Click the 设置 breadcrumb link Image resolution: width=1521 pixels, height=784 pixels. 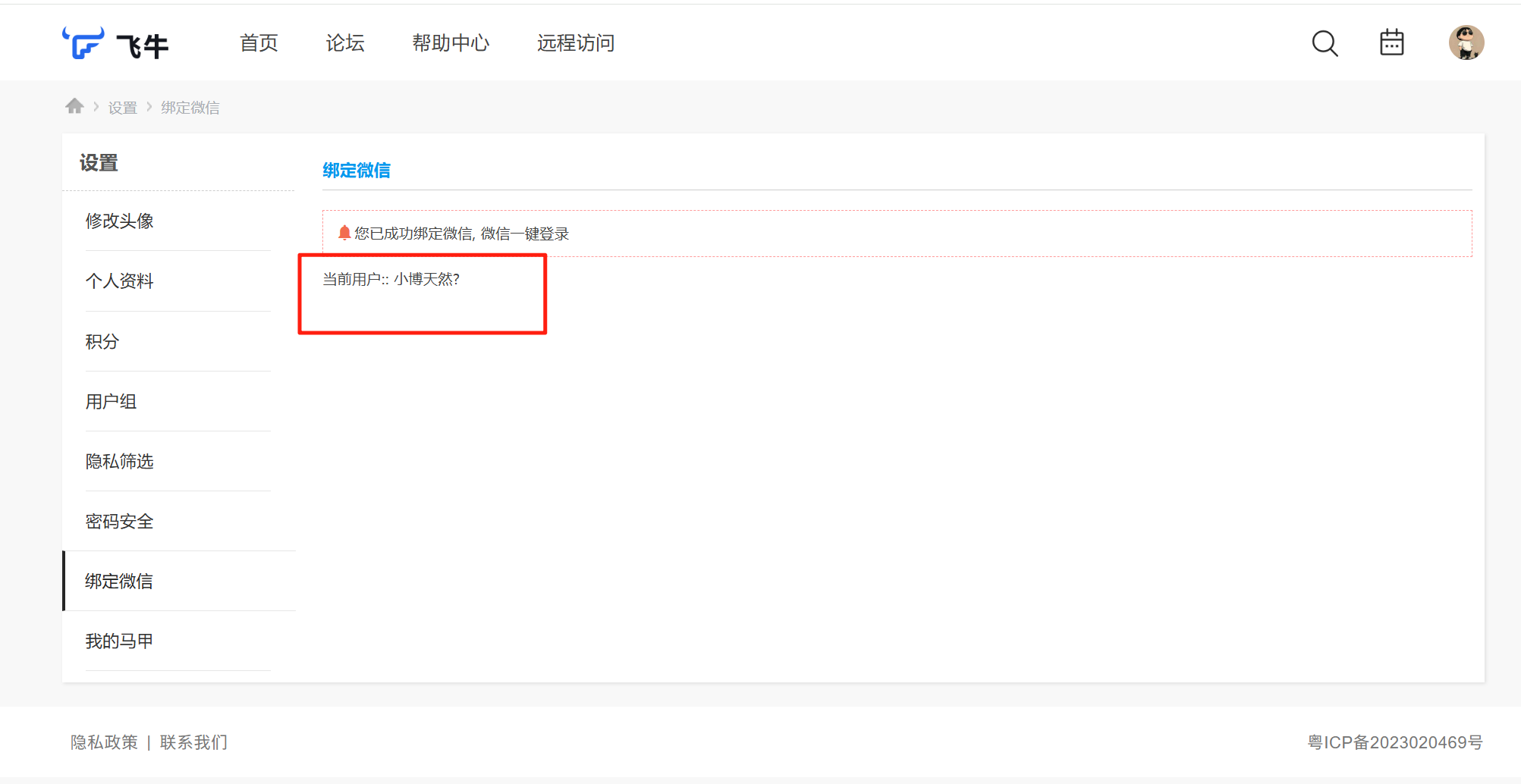click(x=122, y=108)
